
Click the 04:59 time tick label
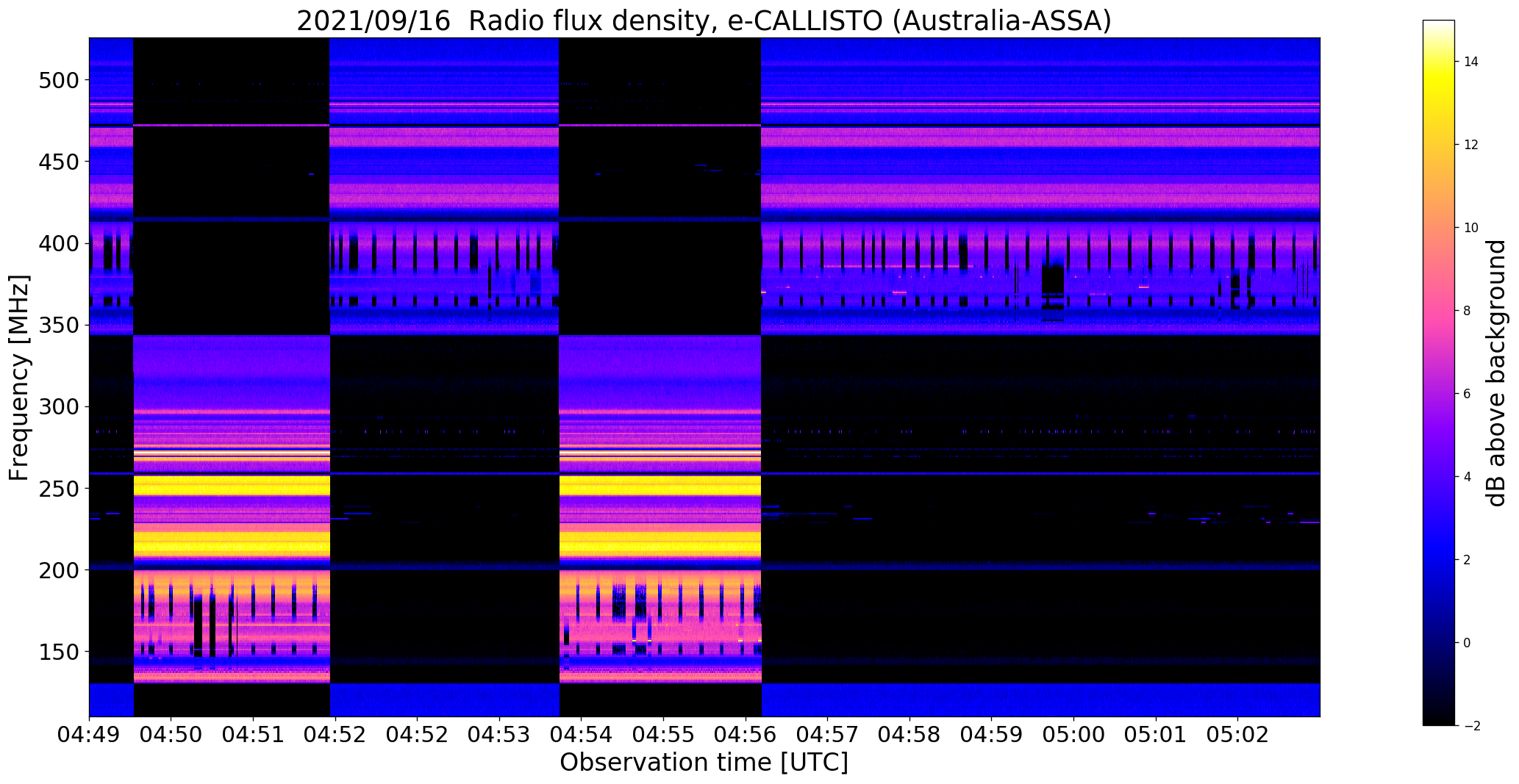(x=992, y=734)
